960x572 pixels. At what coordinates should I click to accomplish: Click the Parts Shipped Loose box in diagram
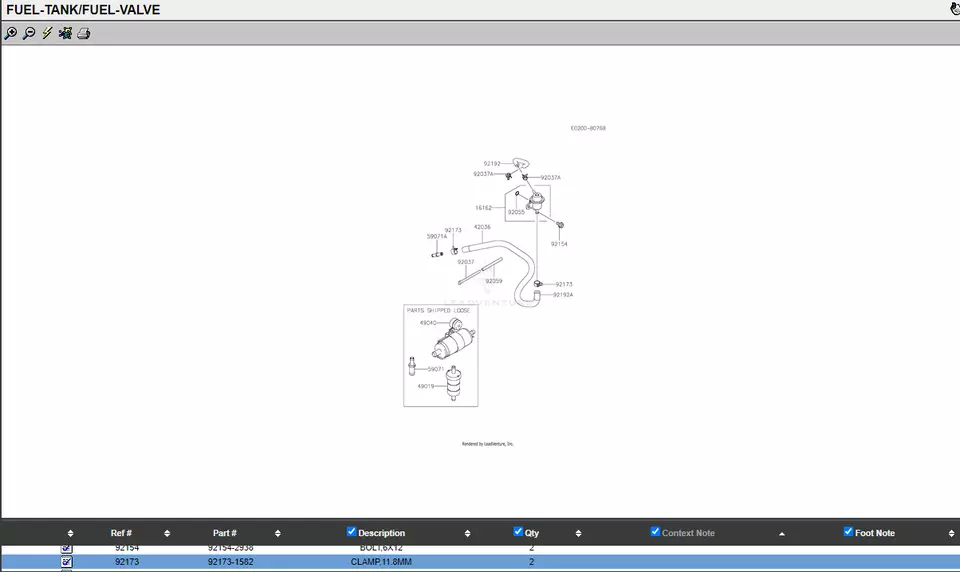[x=440, y=355]
